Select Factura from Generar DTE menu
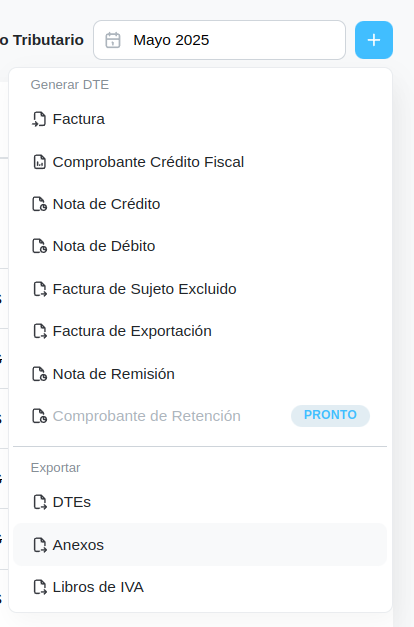 pyautogui.click(x=200, y=119)
